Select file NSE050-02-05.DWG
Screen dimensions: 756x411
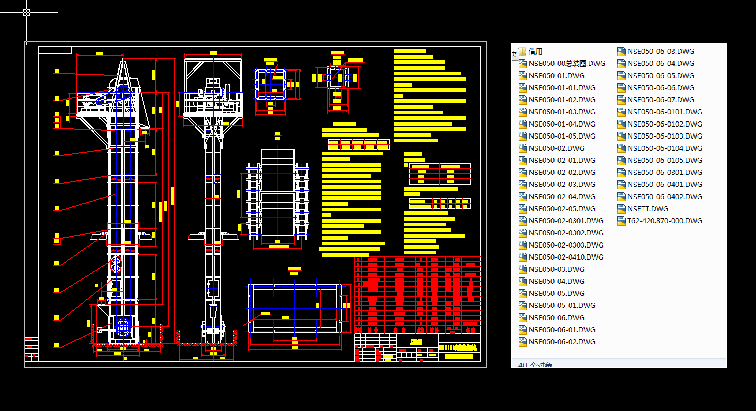click(560, 209)
